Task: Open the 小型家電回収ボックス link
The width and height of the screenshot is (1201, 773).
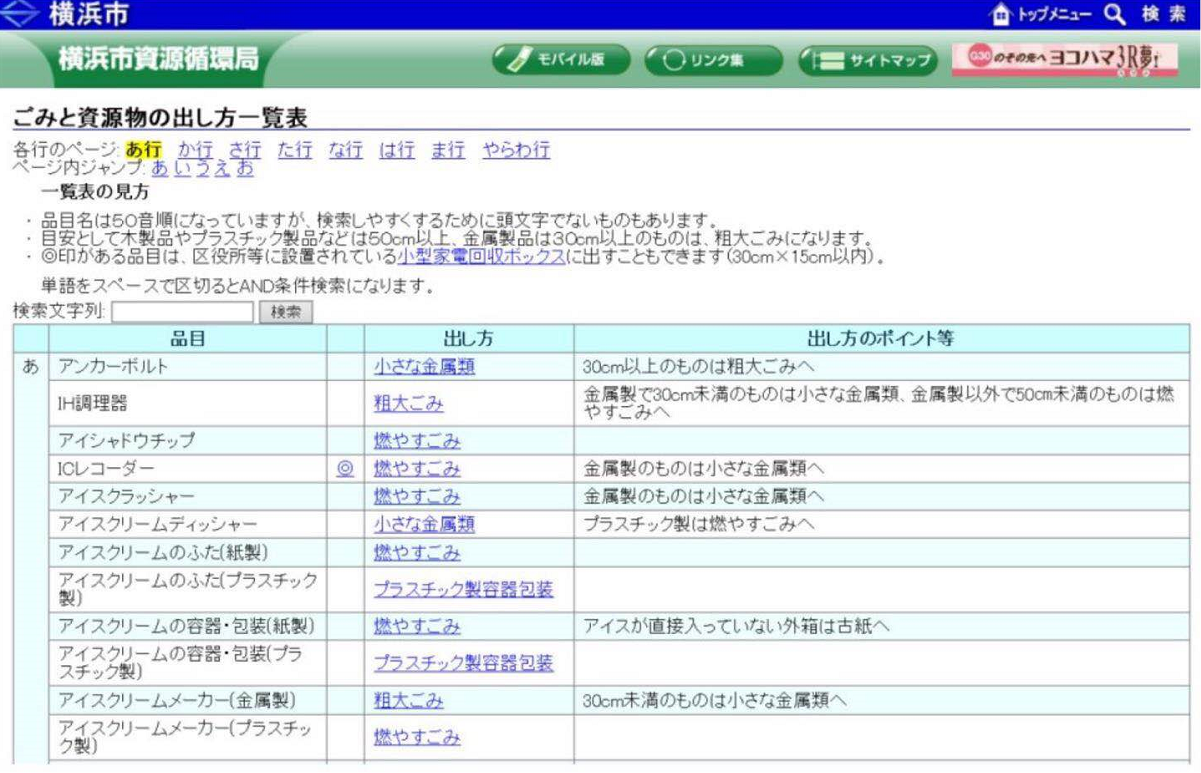Action: [x=480, y=256]
